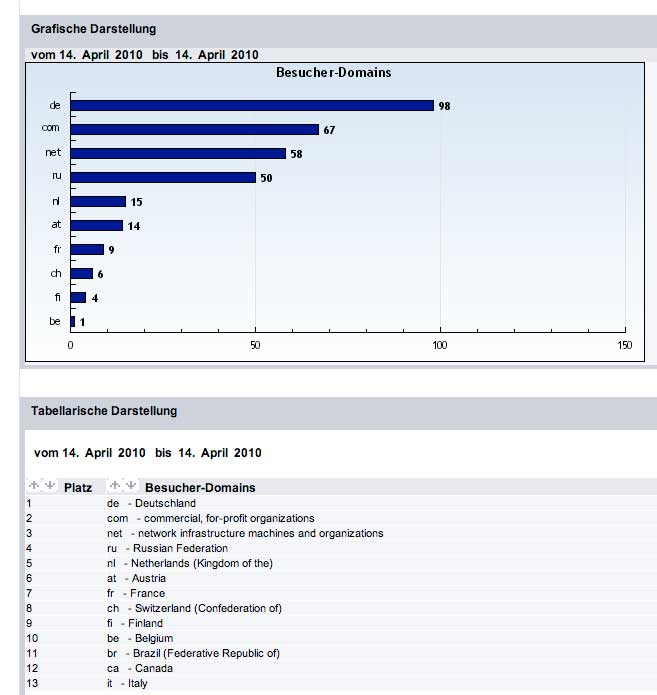Sort Besucher-Domains column ascending
This screenshot has width=657, height=695.
coord(115,486)
